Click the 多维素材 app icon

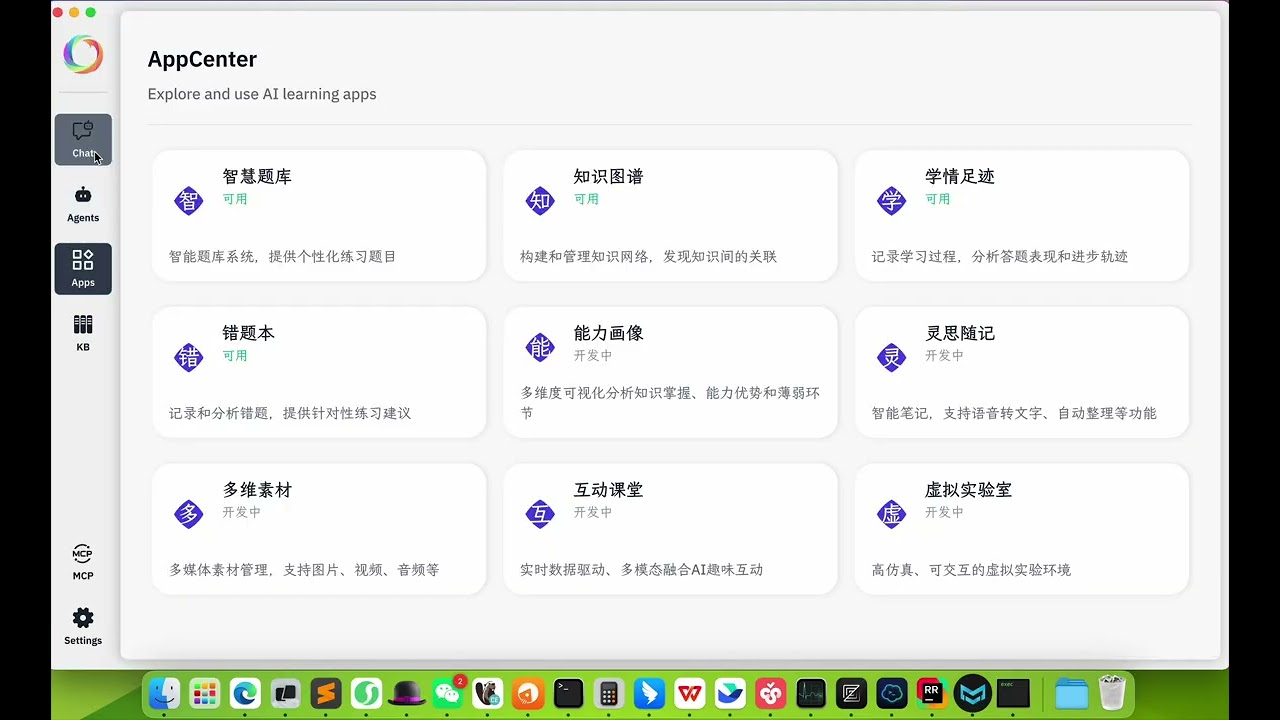pos(189,514)
